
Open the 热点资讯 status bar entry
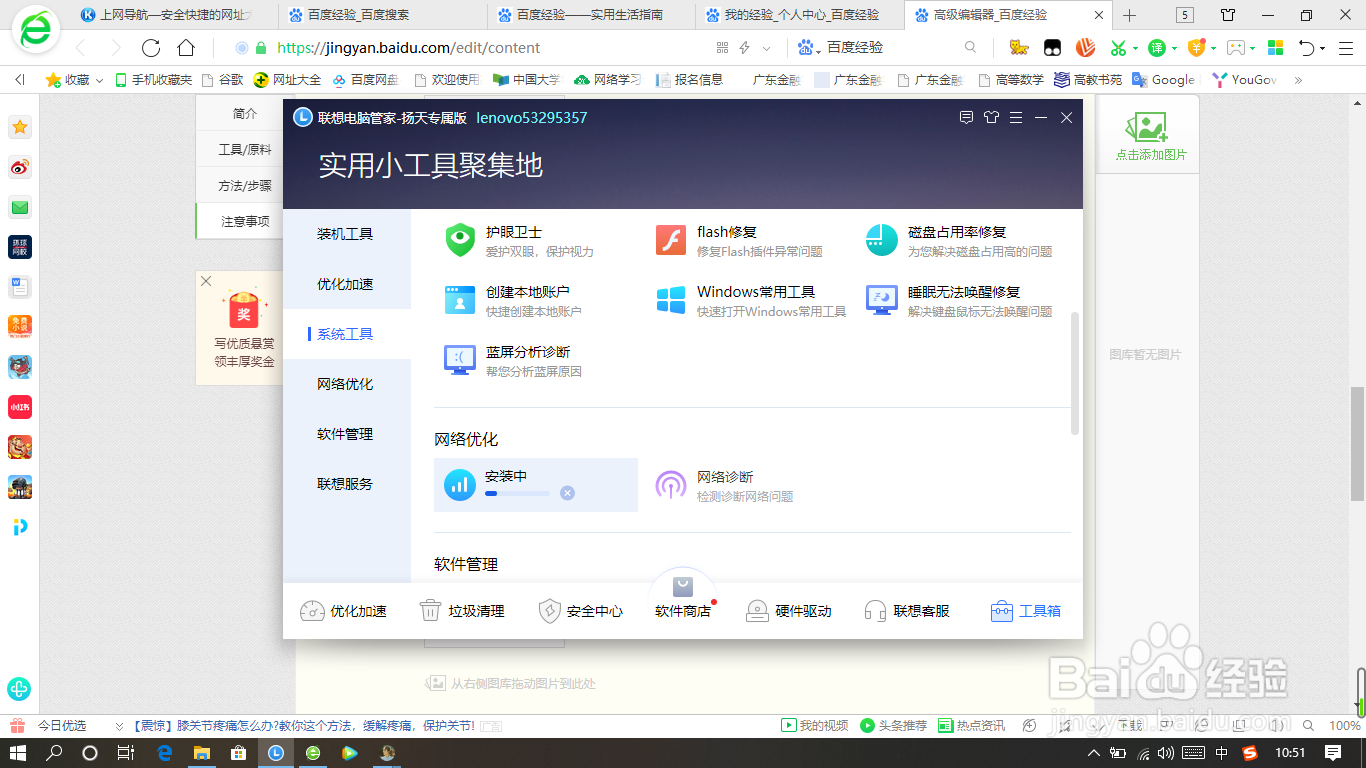971,726
